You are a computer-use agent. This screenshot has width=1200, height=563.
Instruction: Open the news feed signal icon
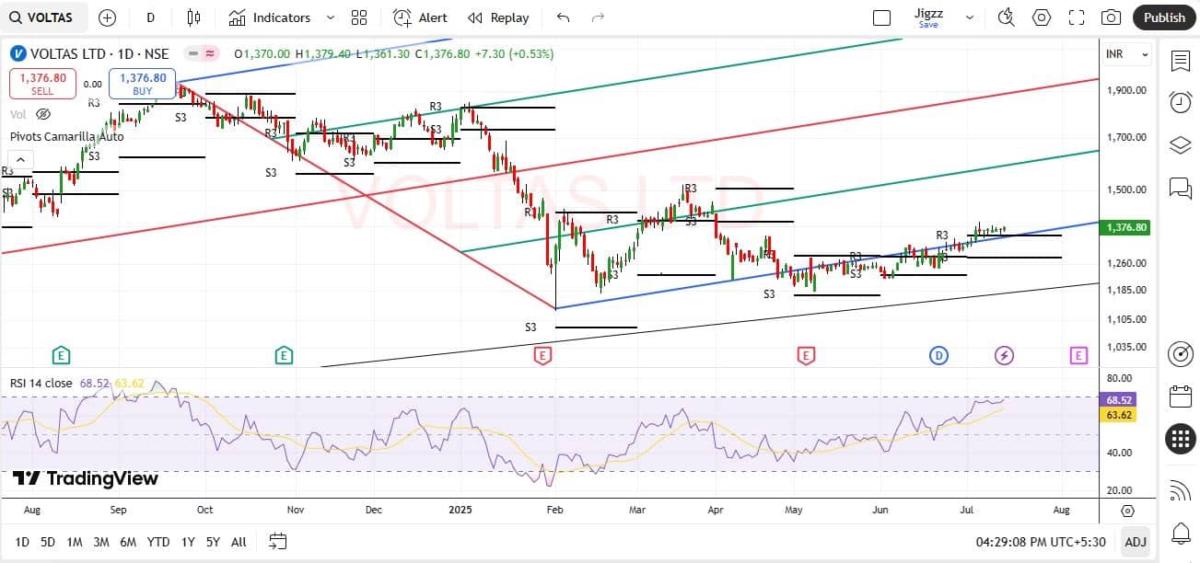click(x=1180, y=490)
